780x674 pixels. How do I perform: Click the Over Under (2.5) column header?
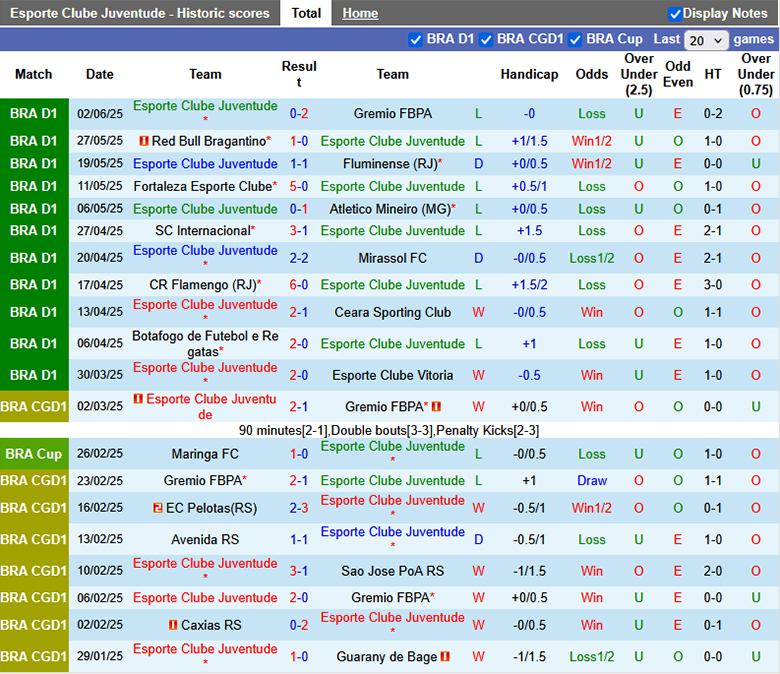(639, 74)
